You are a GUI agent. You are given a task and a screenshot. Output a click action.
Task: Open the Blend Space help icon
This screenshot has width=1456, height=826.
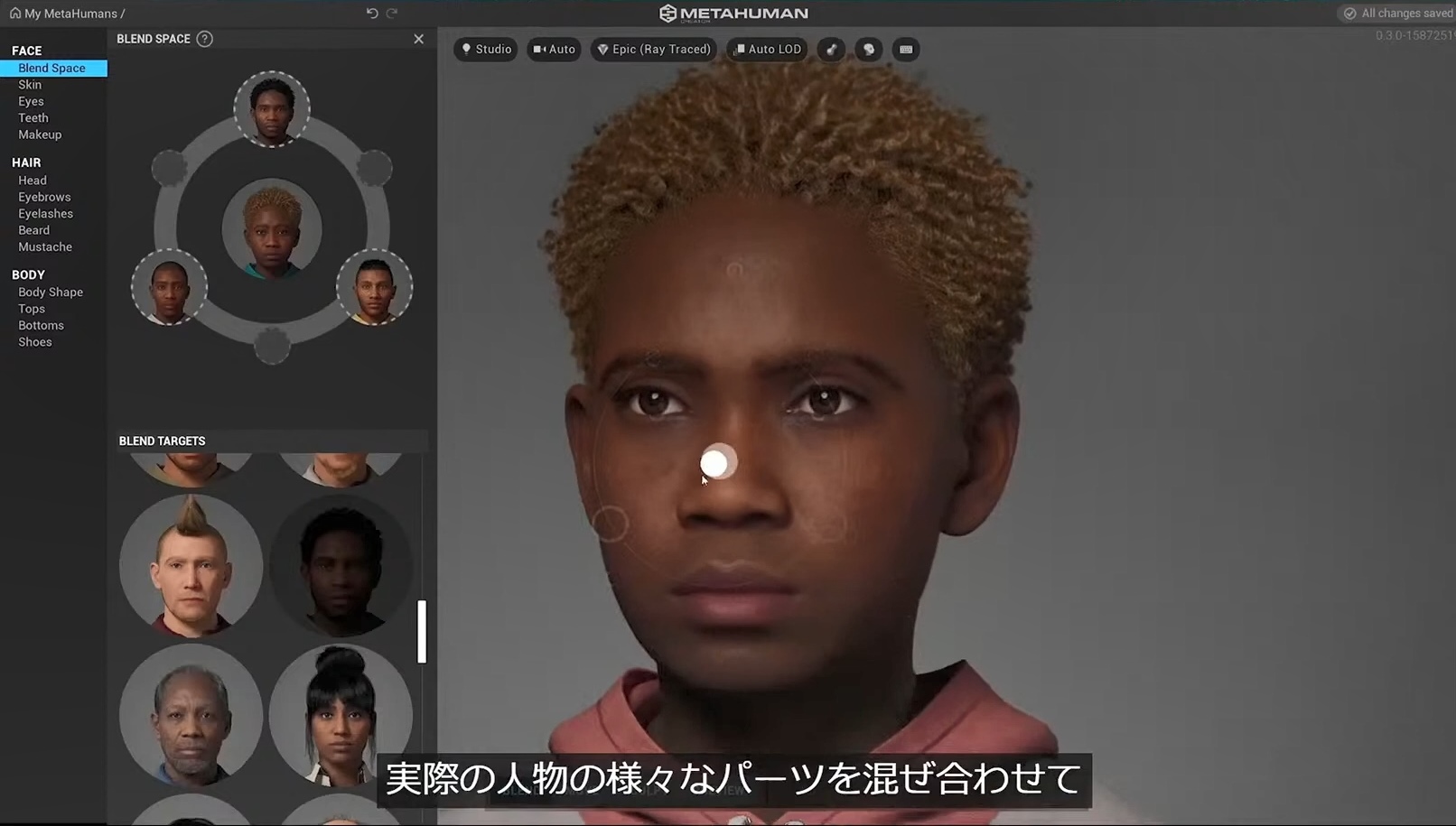[x=205, y=39]
